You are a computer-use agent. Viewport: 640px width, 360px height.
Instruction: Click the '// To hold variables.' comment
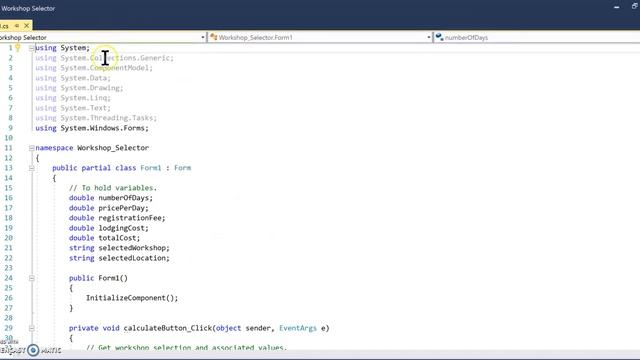click(113, 188)
